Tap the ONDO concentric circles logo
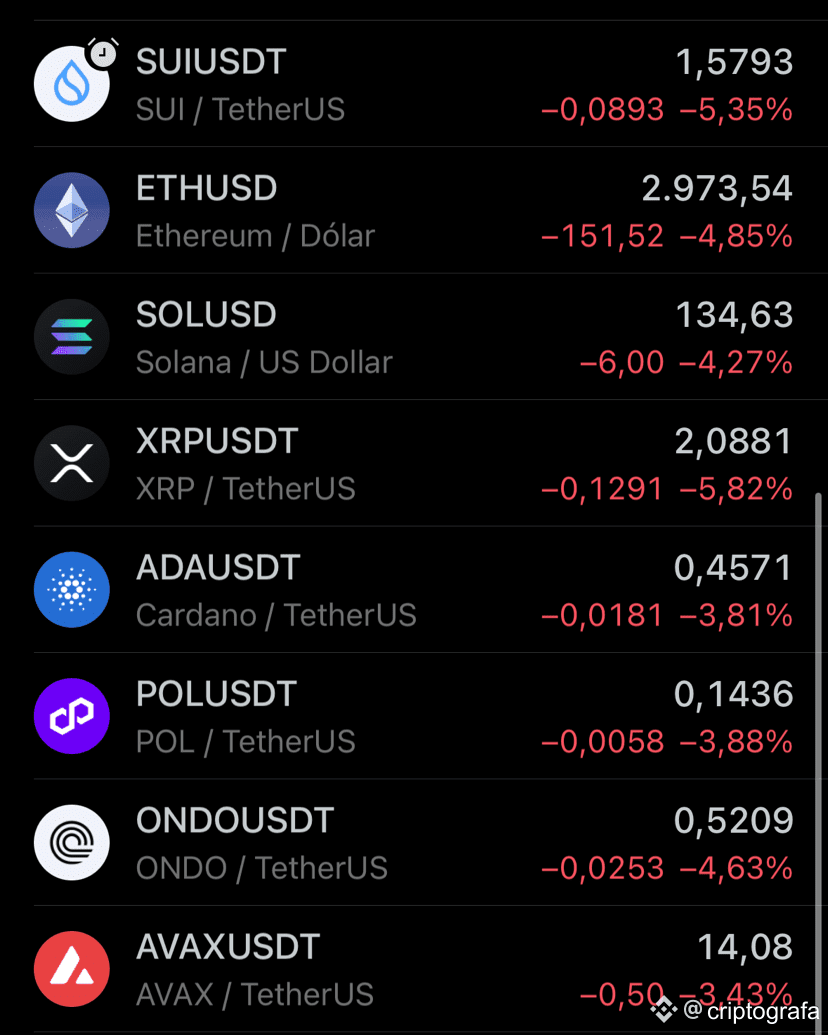 click(71, 842)
